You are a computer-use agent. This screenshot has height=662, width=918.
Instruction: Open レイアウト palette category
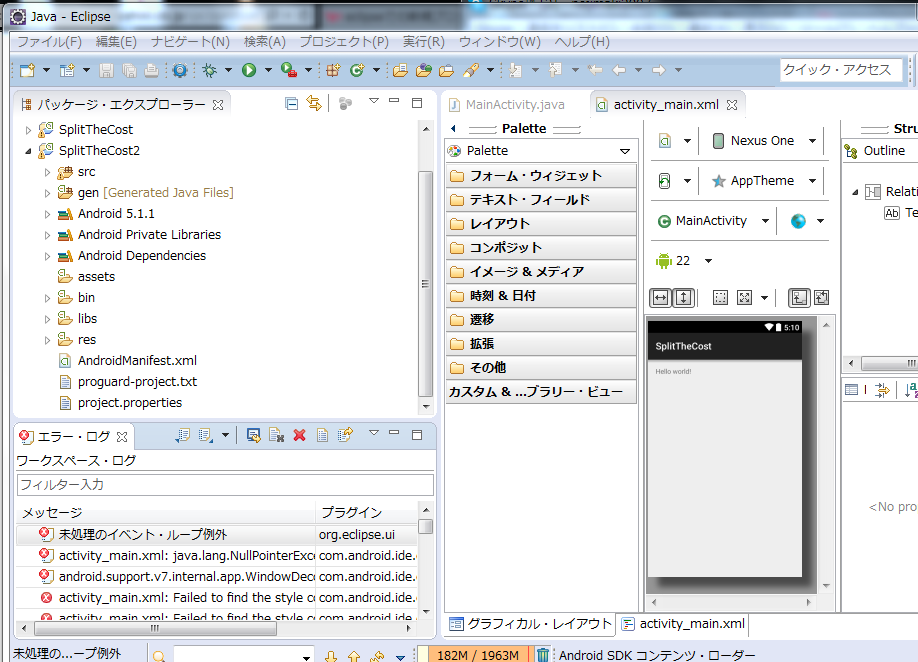[x=541, y=224]
